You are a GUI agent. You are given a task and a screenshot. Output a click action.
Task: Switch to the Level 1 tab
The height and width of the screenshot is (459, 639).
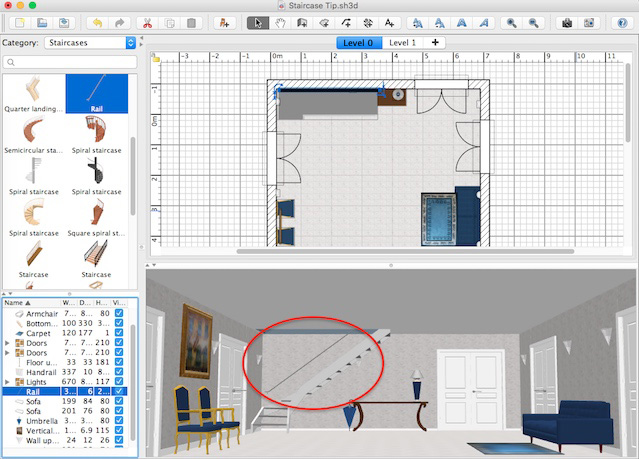tap(401, 43)
